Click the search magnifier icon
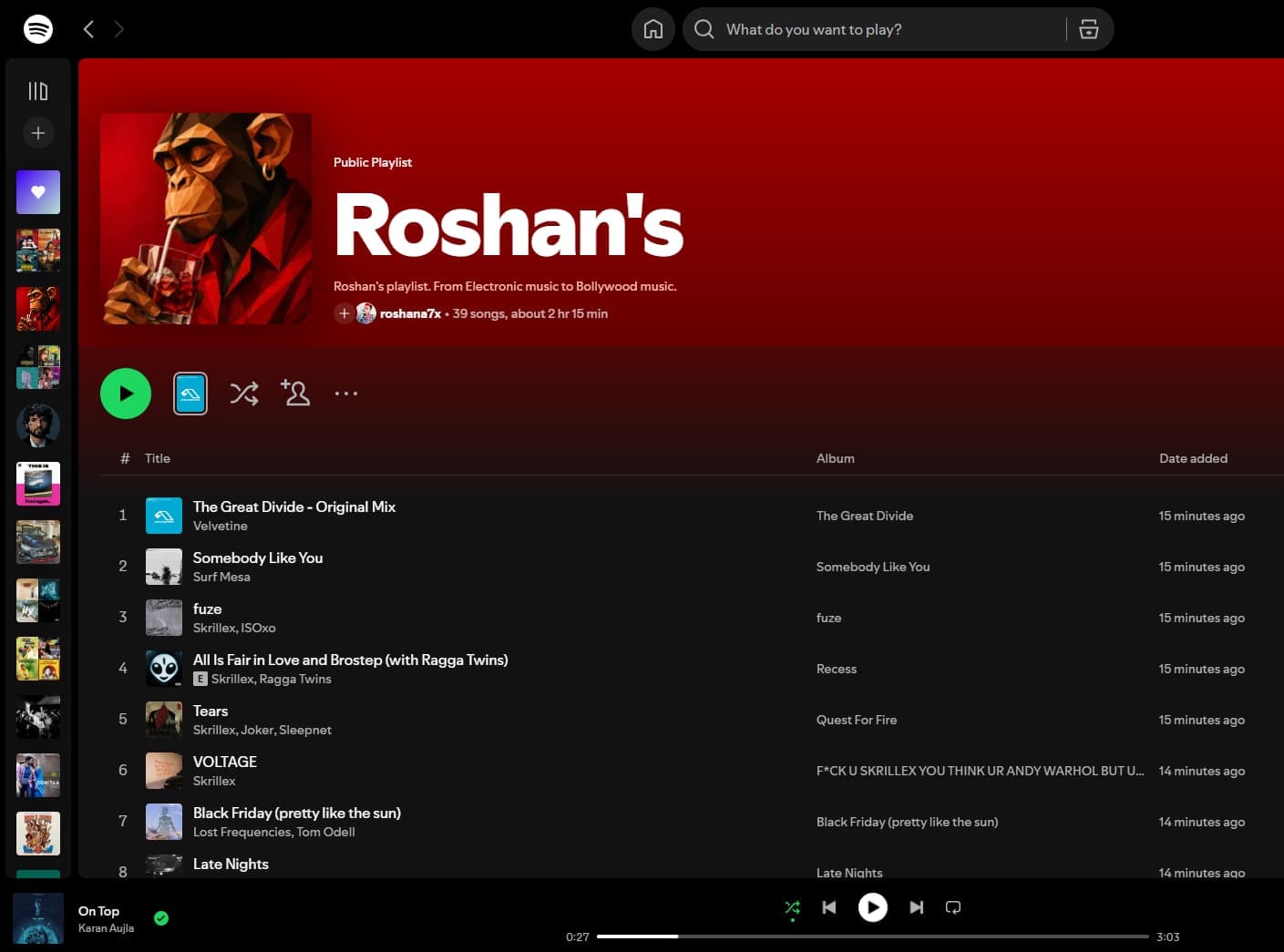This screenshot has width=1284, height=952. pyautogui.click(x=704, y=29)
